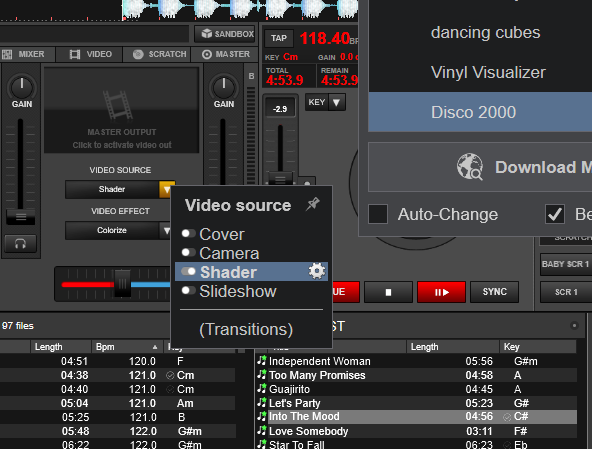
Task: Open the Transitions menu entry
Action: point(246,329)
